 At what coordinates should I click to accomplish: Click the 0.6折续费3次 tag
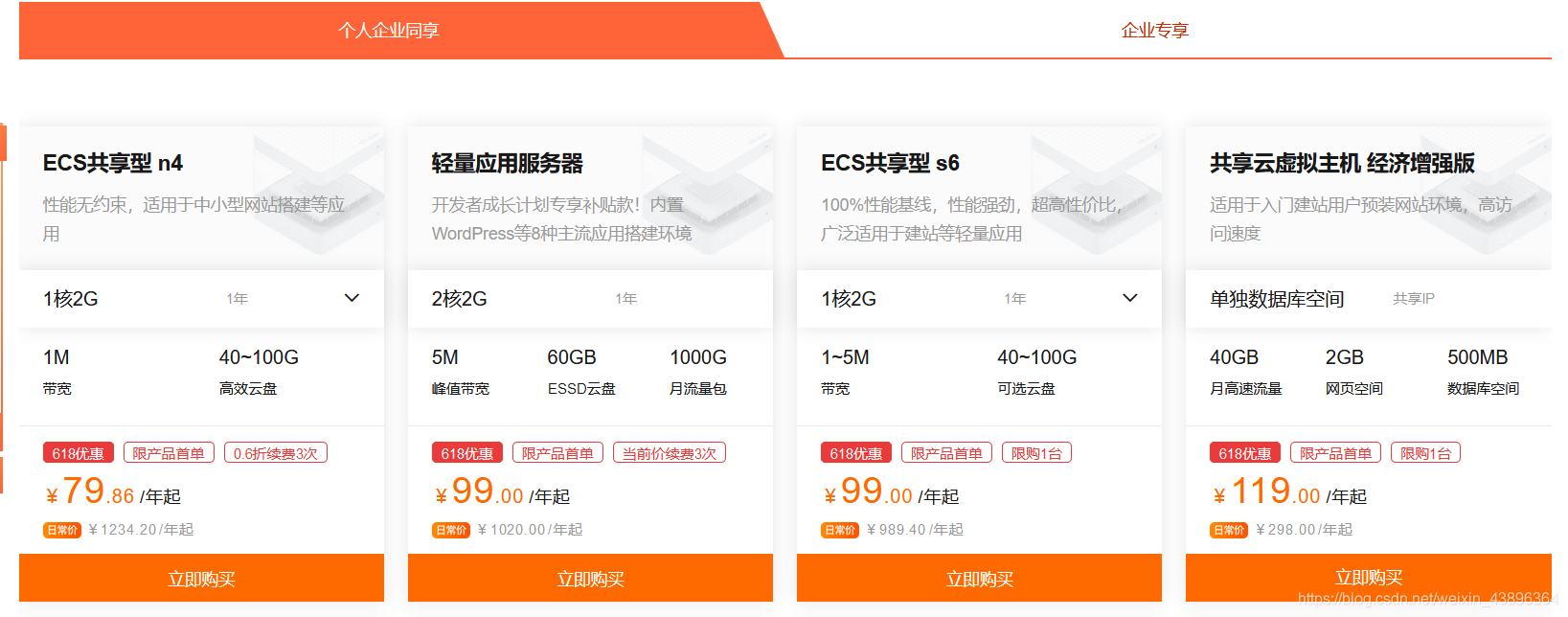[276, 453]
